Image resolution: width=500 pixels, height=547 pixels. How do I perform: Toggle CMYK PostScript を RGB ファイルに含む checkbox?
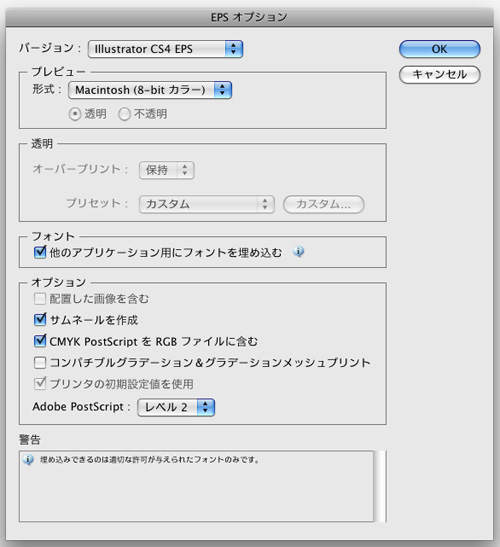click(x=40, y=341)
